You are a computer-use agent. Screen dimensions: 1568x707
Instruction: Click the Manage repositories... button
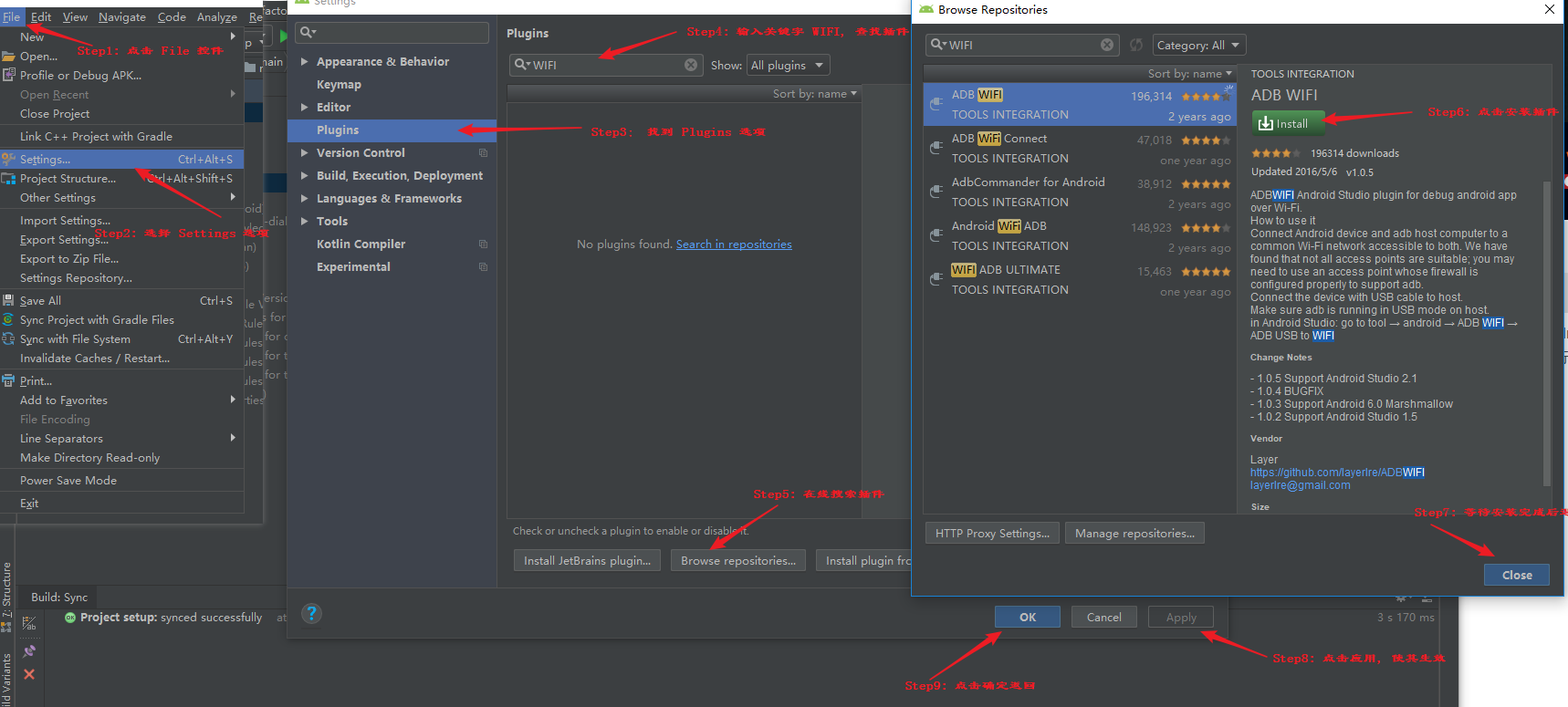[1134, 533]
